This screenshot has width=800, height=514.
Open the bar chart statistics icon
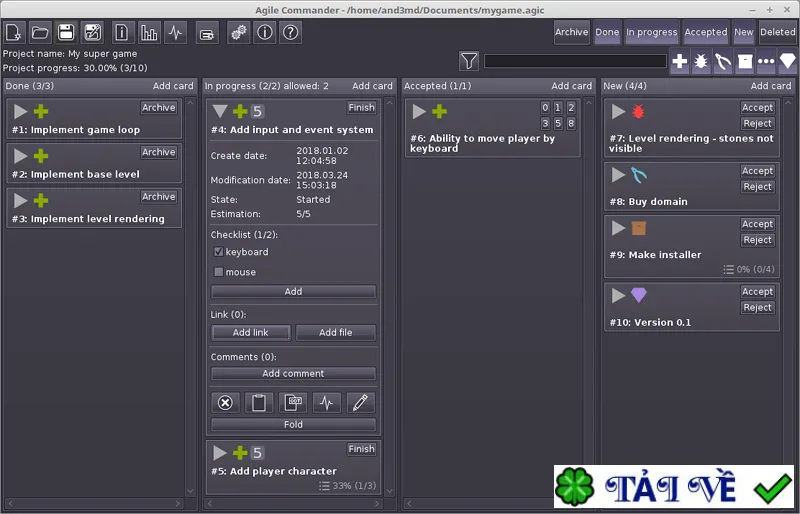(x=149, y=33)
